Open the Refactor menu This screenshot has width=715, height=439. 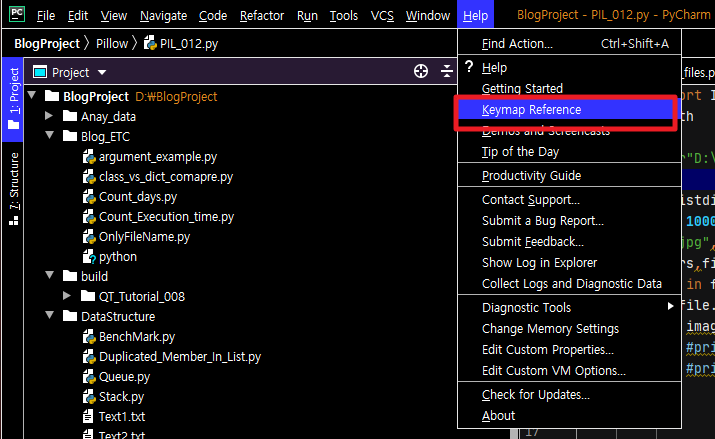(262, 15)
